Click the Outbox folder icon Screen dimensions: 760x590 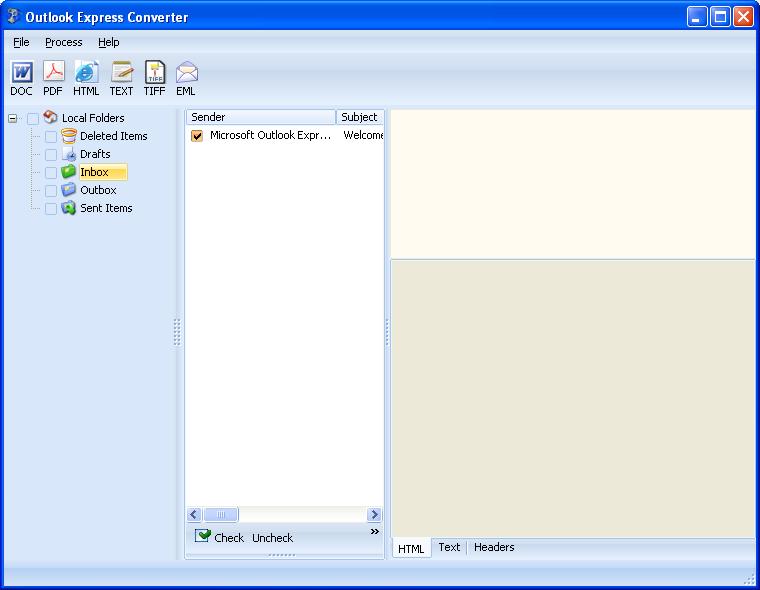69,190
